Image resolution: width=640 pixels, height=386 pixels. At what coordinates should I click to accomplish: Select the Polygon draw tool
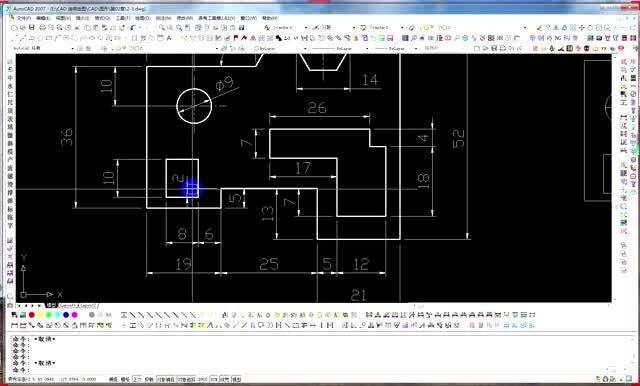tap(41, 38)
